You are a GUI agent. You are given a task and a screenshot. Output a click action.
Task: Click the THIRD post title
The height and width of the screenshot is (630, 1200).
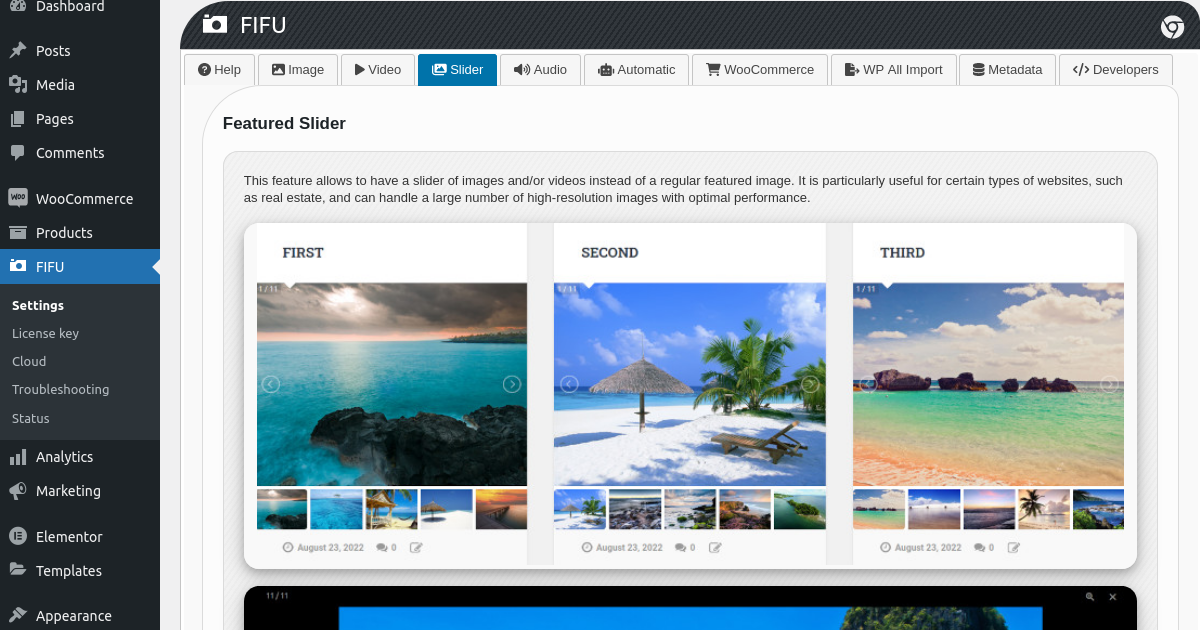point(902,253)
